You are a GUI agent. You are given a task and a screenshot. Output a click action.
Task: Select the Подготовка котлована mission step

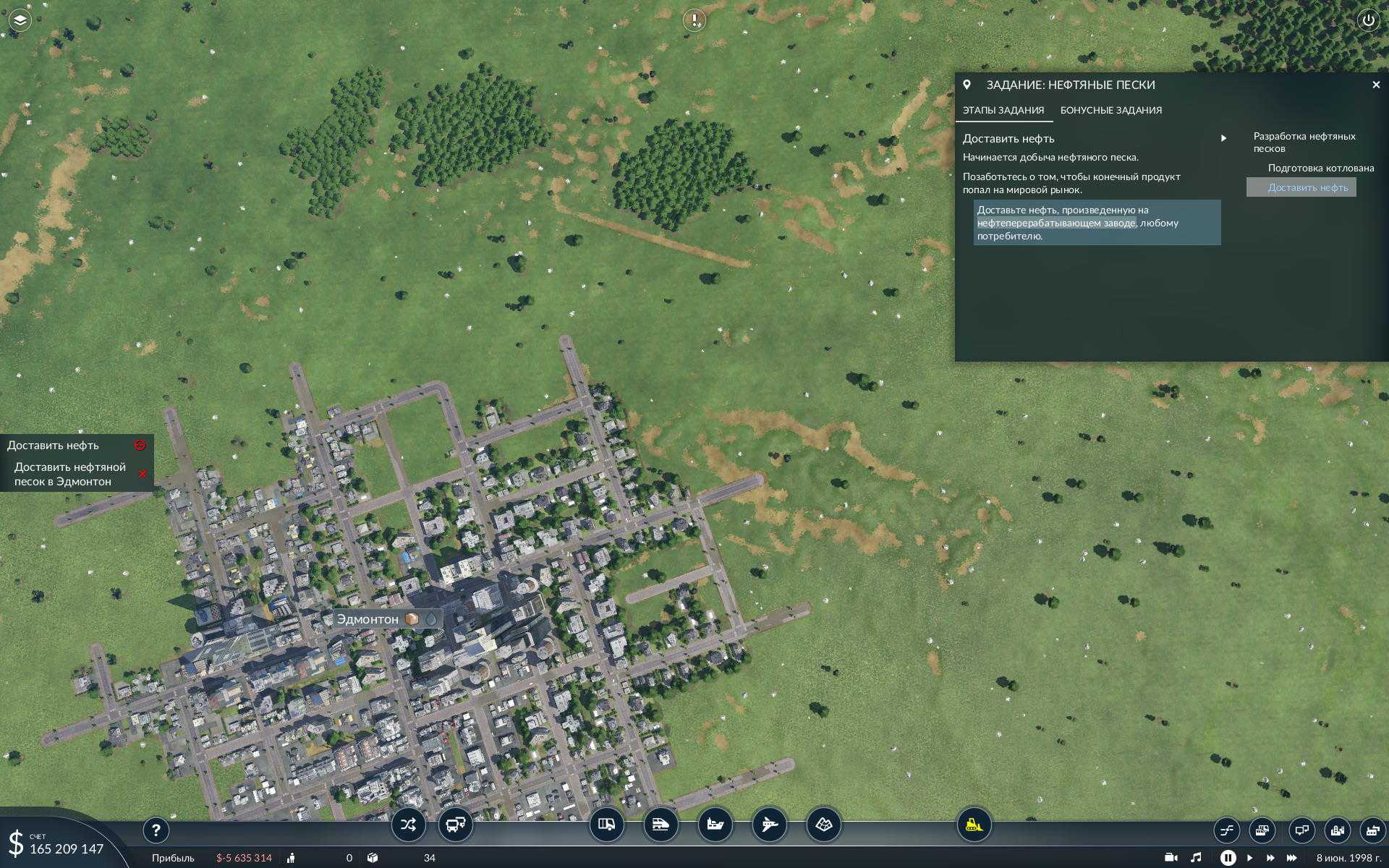coord(1320,168)
